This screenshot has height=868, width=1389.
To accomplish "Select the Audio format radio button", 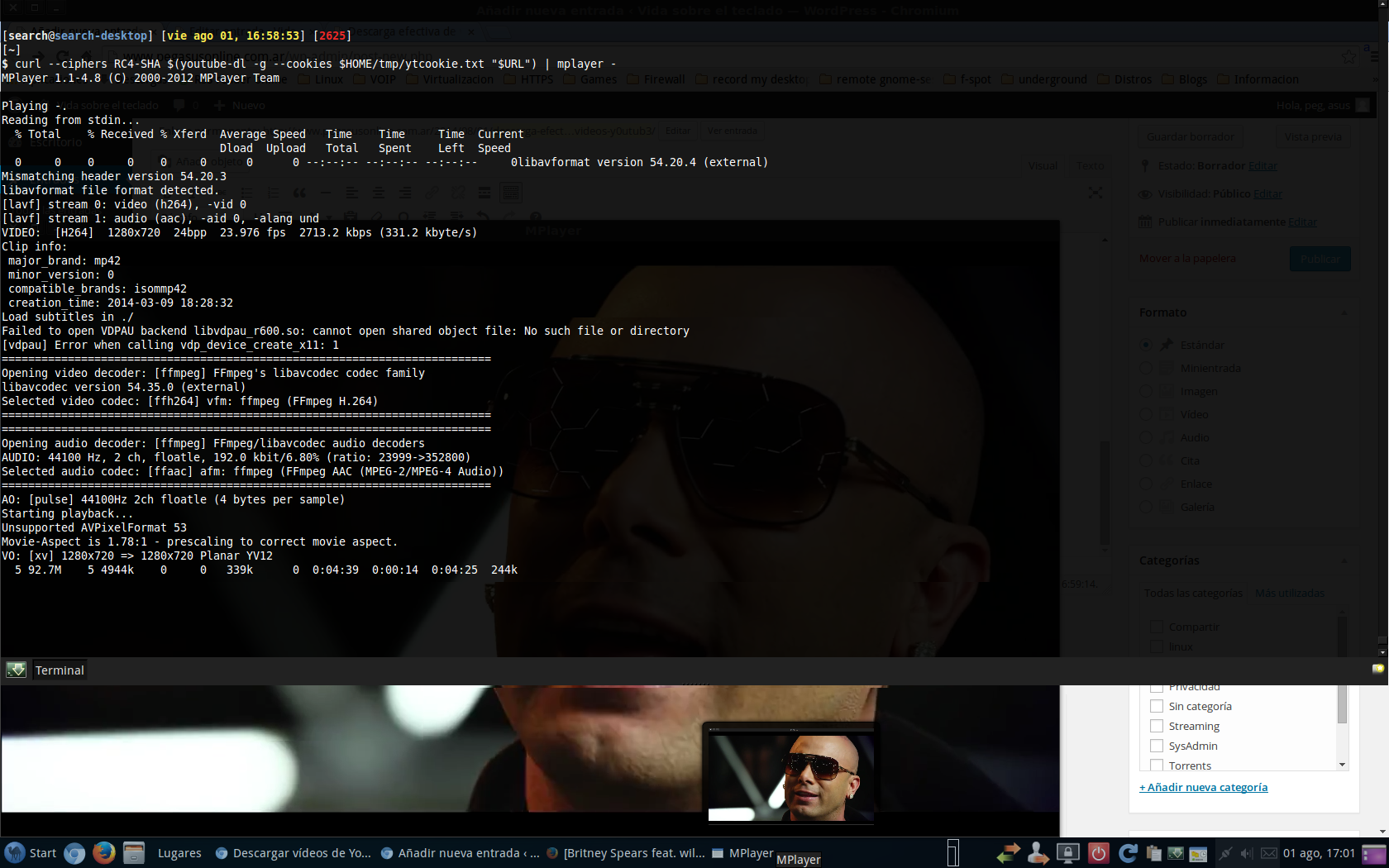I will pyautogui.click(x=1146, y=437).
